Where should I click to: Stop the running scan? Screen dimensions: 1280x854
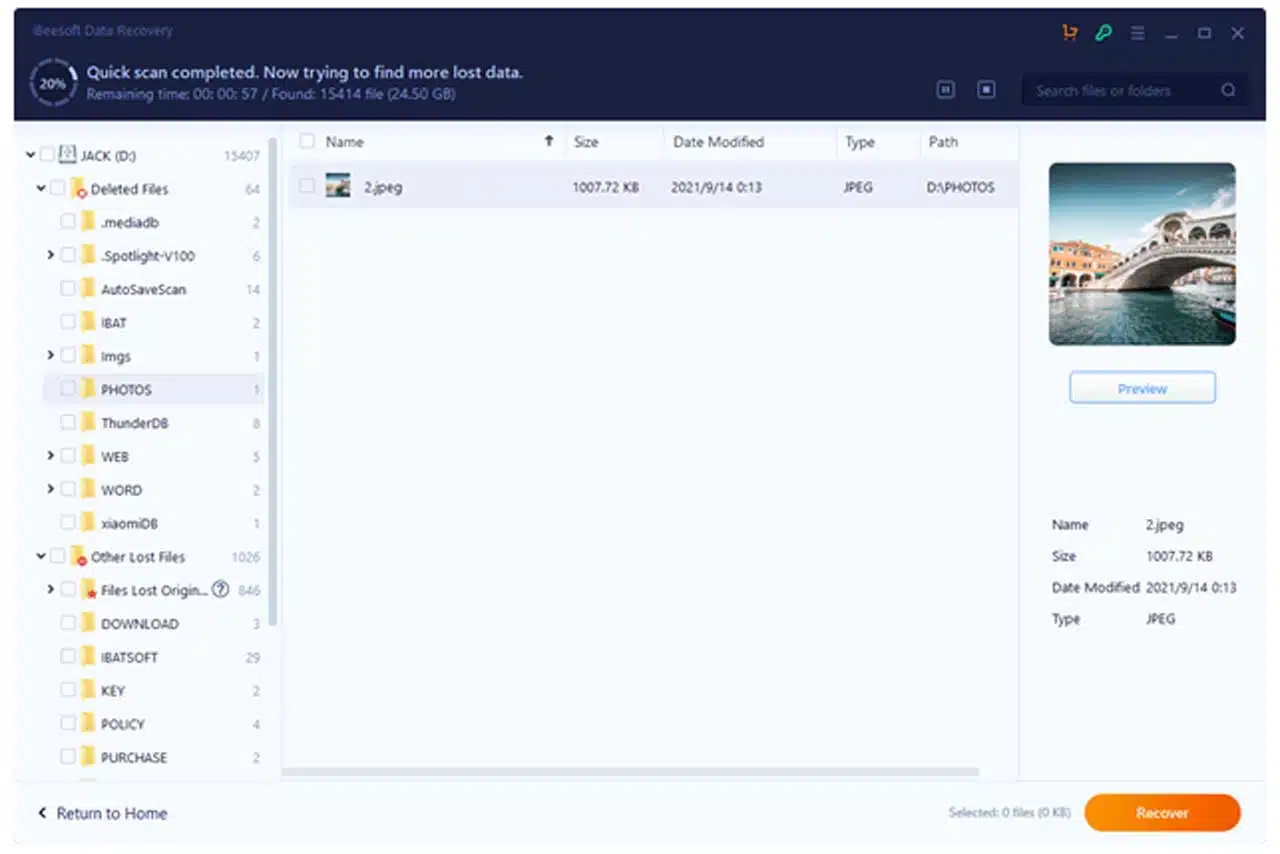point(986,90)
